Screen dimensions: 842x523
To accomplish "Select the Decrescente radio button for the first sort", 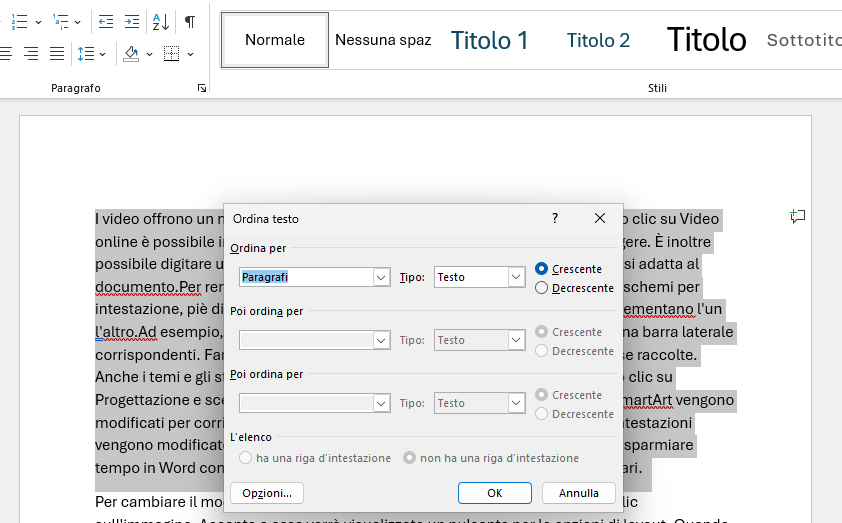I will click(542, 288).
